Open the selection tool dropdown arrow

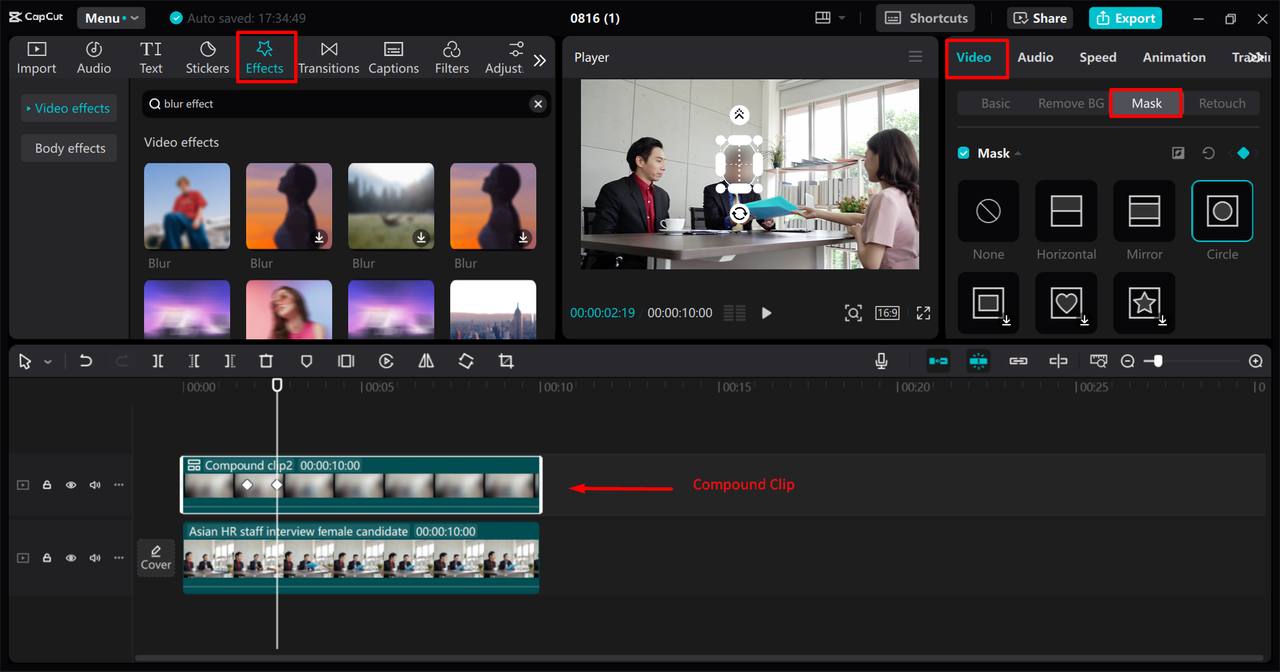(47, 362)
